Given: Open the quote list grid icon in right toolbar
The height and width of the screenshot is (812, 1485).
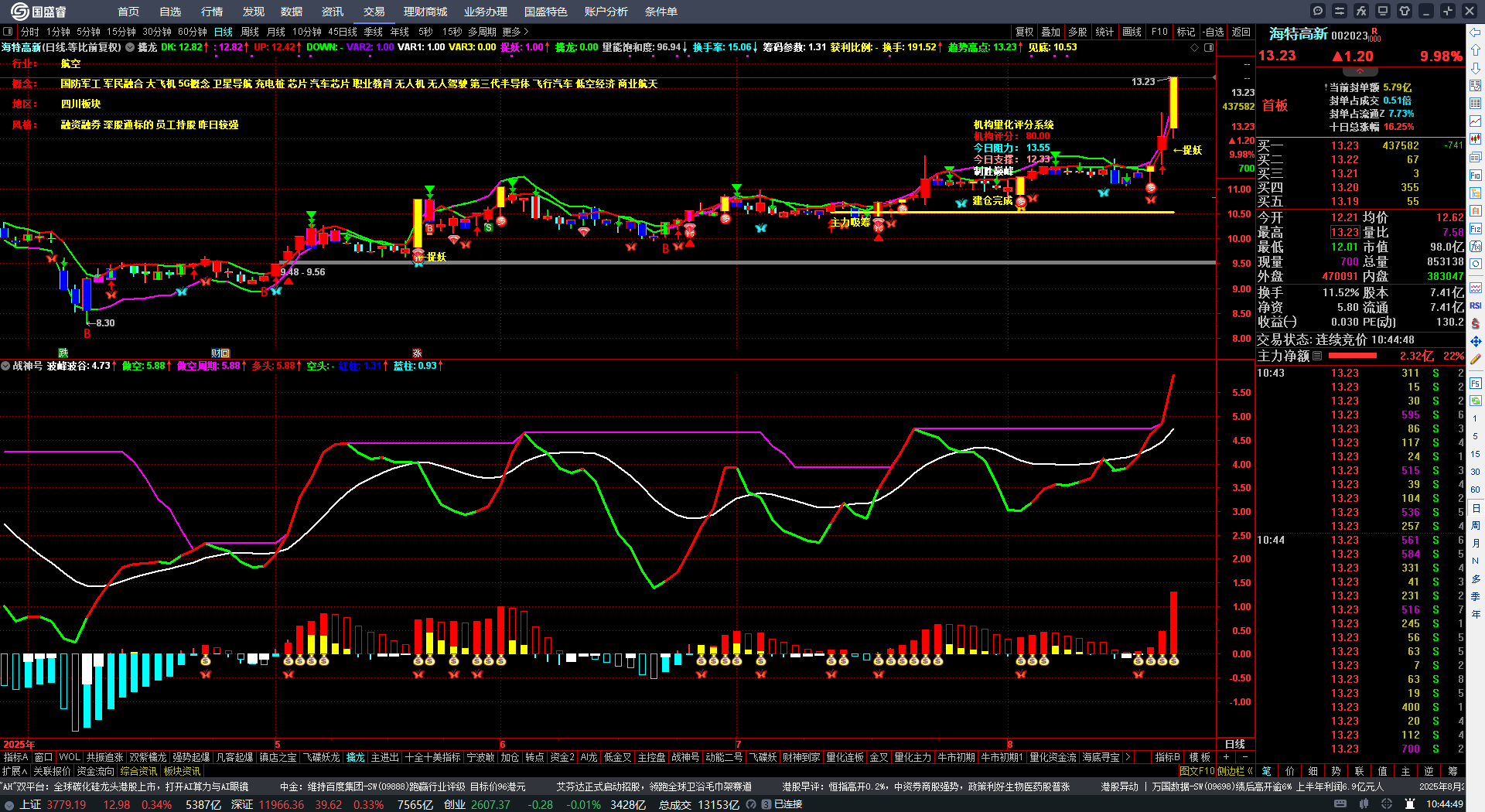Looking at the screenshot, I should pos(1476,104).
